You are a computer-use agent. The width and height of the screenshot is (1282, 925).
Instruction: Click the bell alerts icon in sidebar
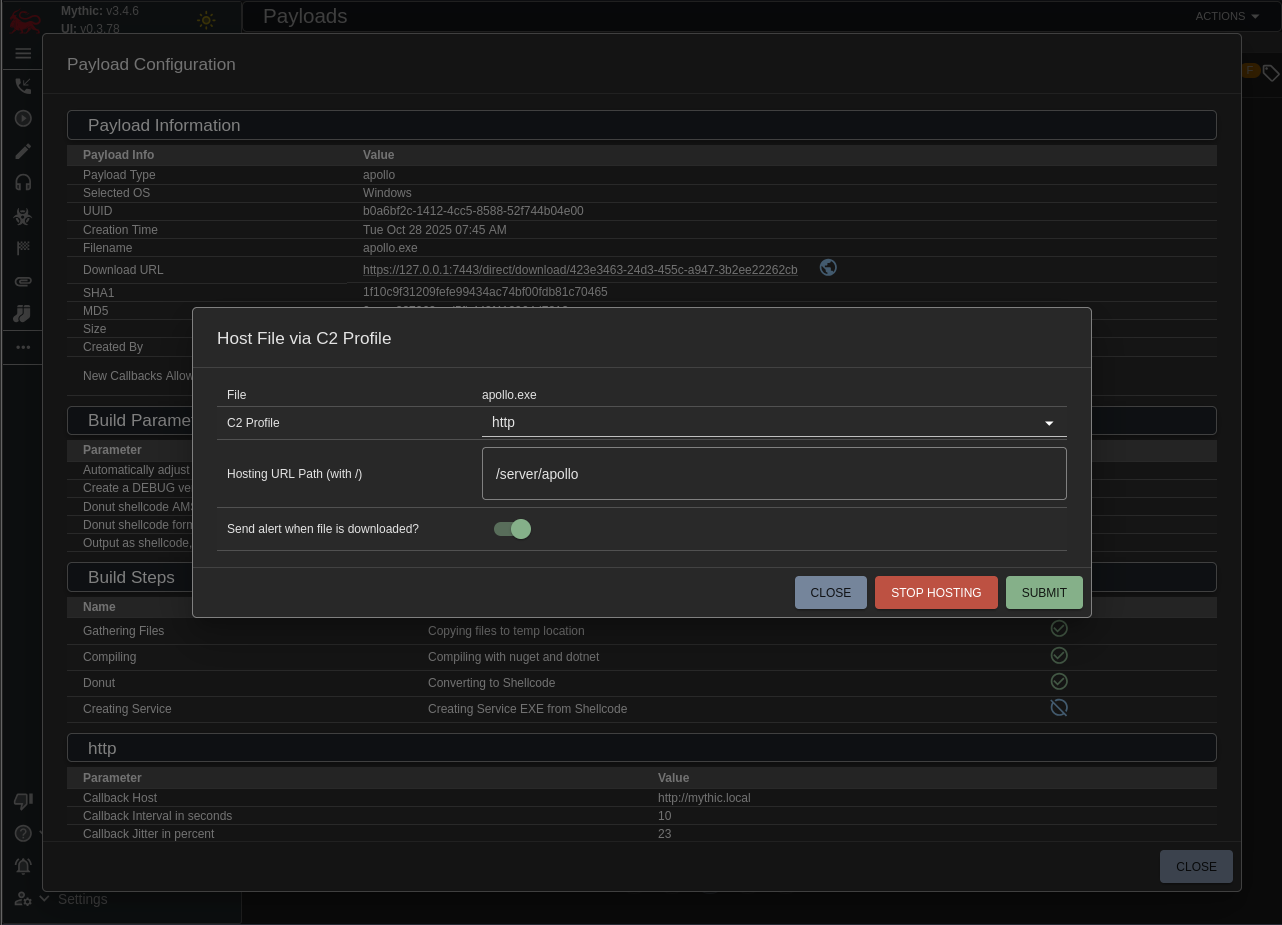(23, 866)
